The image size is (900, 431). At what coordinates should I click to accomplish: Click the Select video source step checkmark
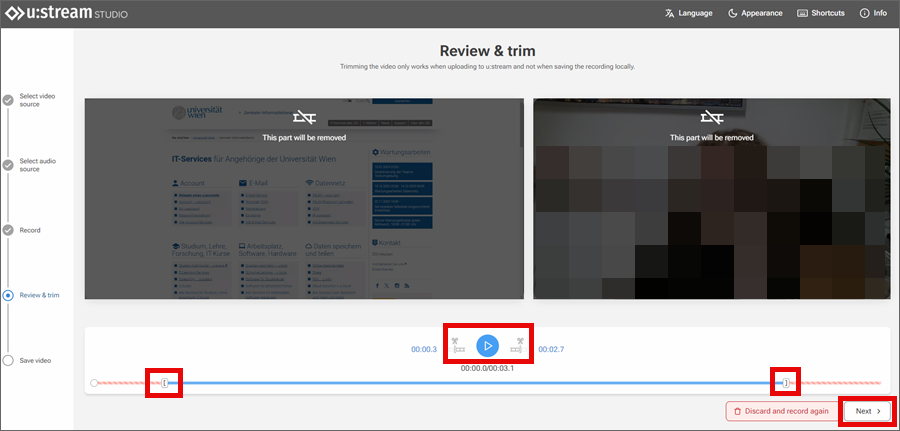point(9,100)
